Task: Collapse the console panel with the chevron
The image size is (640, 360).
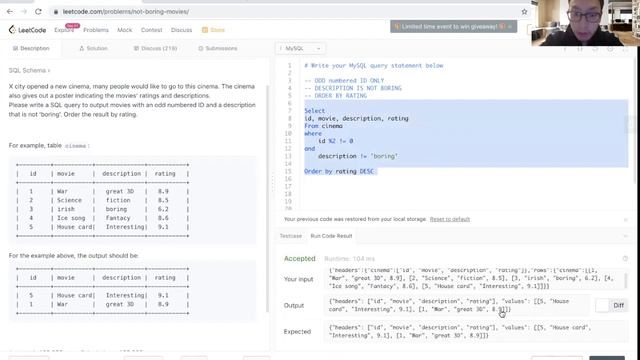Action: point(625,236)
